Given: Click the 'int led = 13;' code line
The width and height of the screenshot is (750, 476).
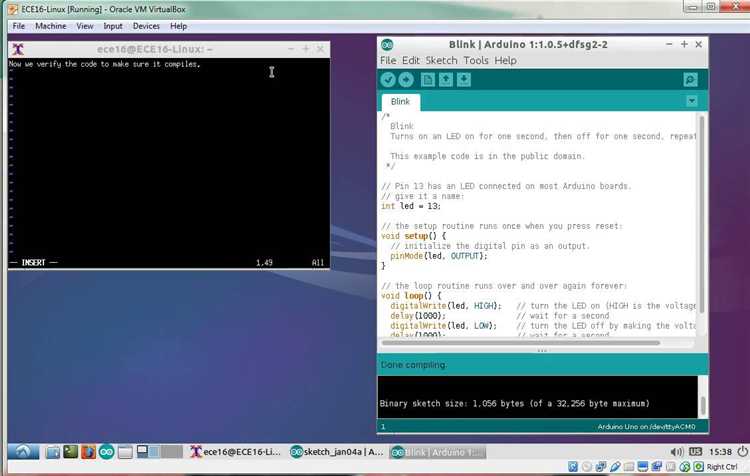Looking at the screenshot, I should [x=411, y=206].
